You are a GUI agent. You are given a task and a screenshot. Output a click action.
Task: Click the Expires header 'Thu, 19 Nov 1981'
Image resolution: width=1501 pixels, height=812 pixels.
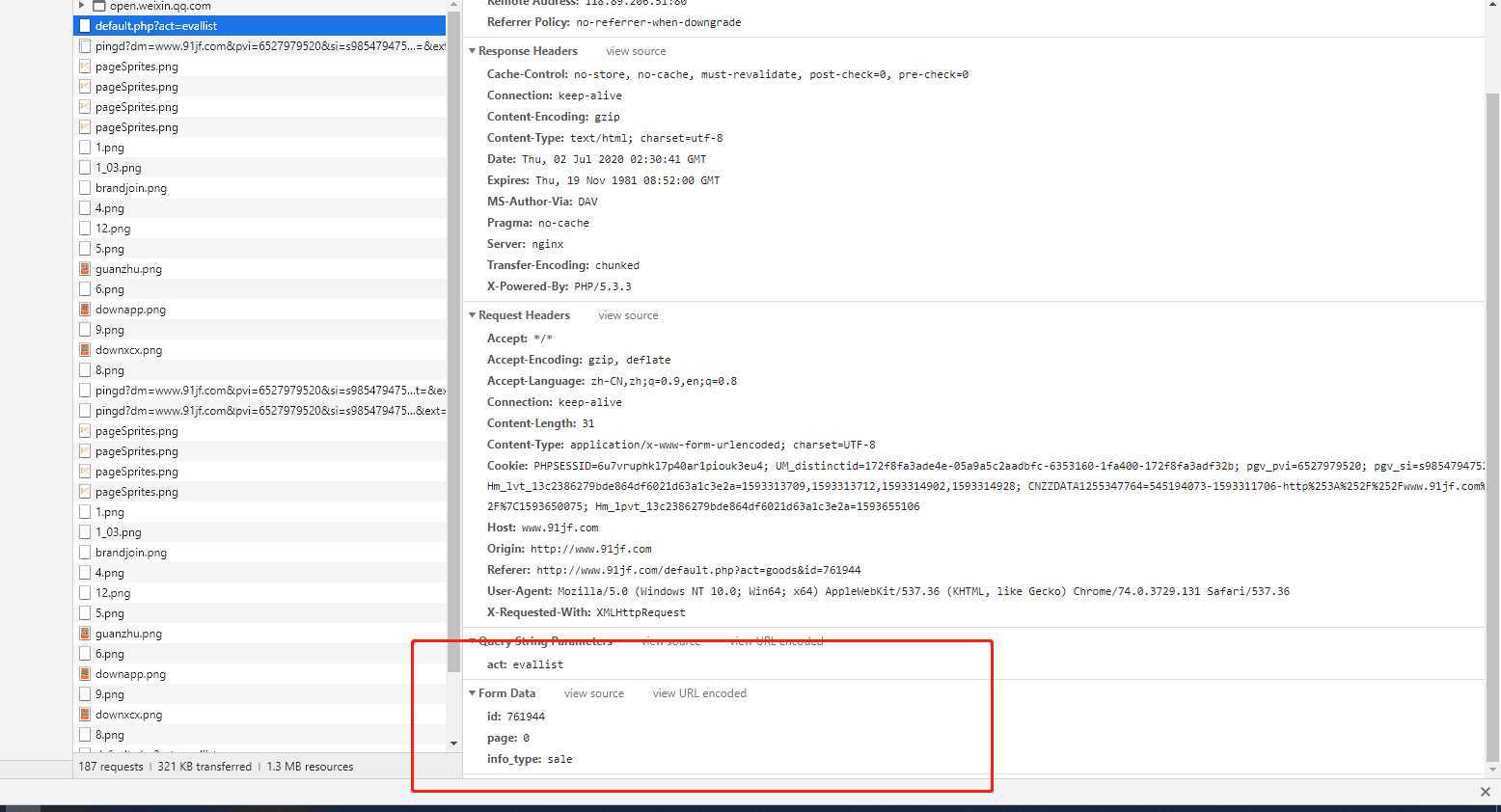click(603, 180)
